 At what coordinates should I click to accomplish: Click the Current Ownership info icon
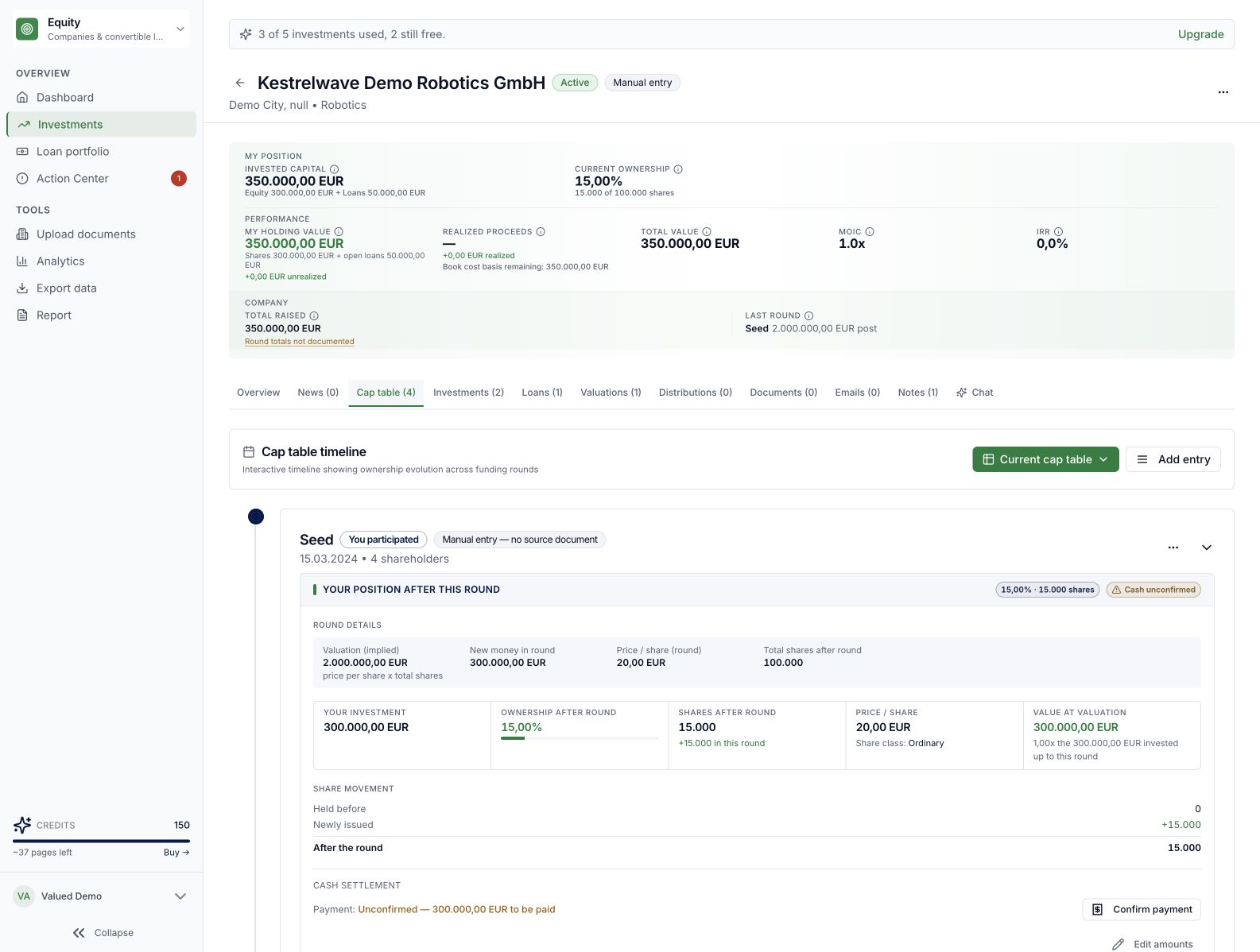678,169
